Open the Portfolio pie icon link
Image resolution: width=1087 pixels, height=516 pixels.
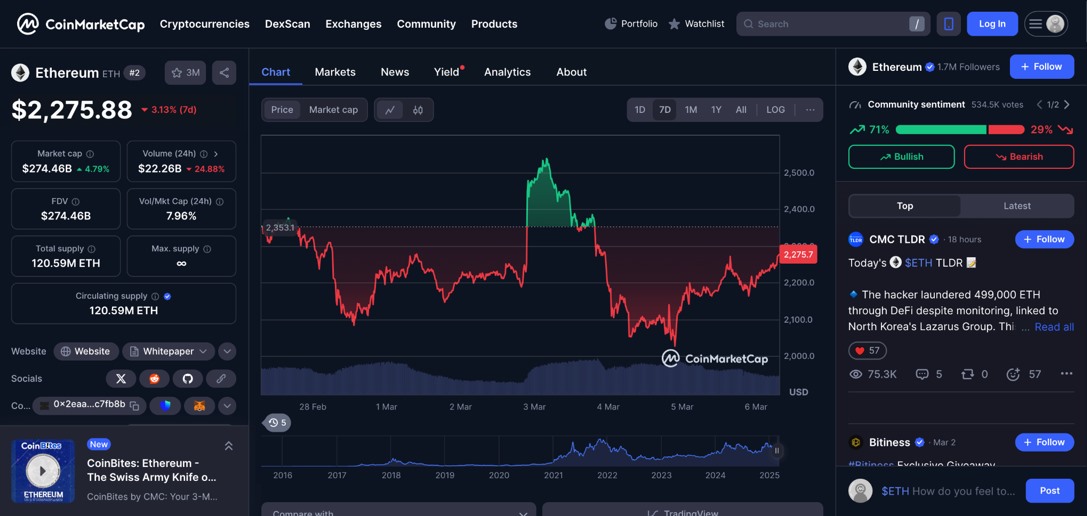(630, 24)
